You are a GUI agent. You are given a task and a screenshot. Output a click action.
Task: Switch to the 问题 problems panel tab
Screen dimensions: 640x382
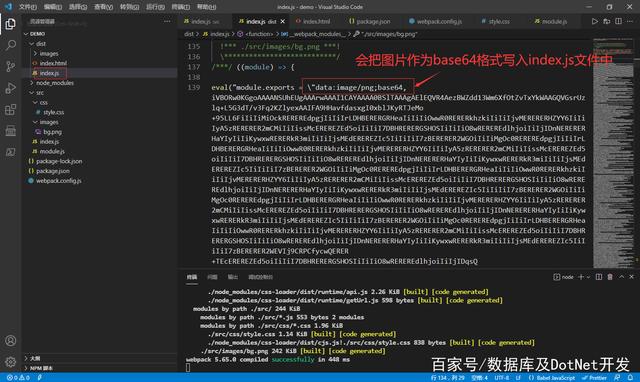point(212,277)
